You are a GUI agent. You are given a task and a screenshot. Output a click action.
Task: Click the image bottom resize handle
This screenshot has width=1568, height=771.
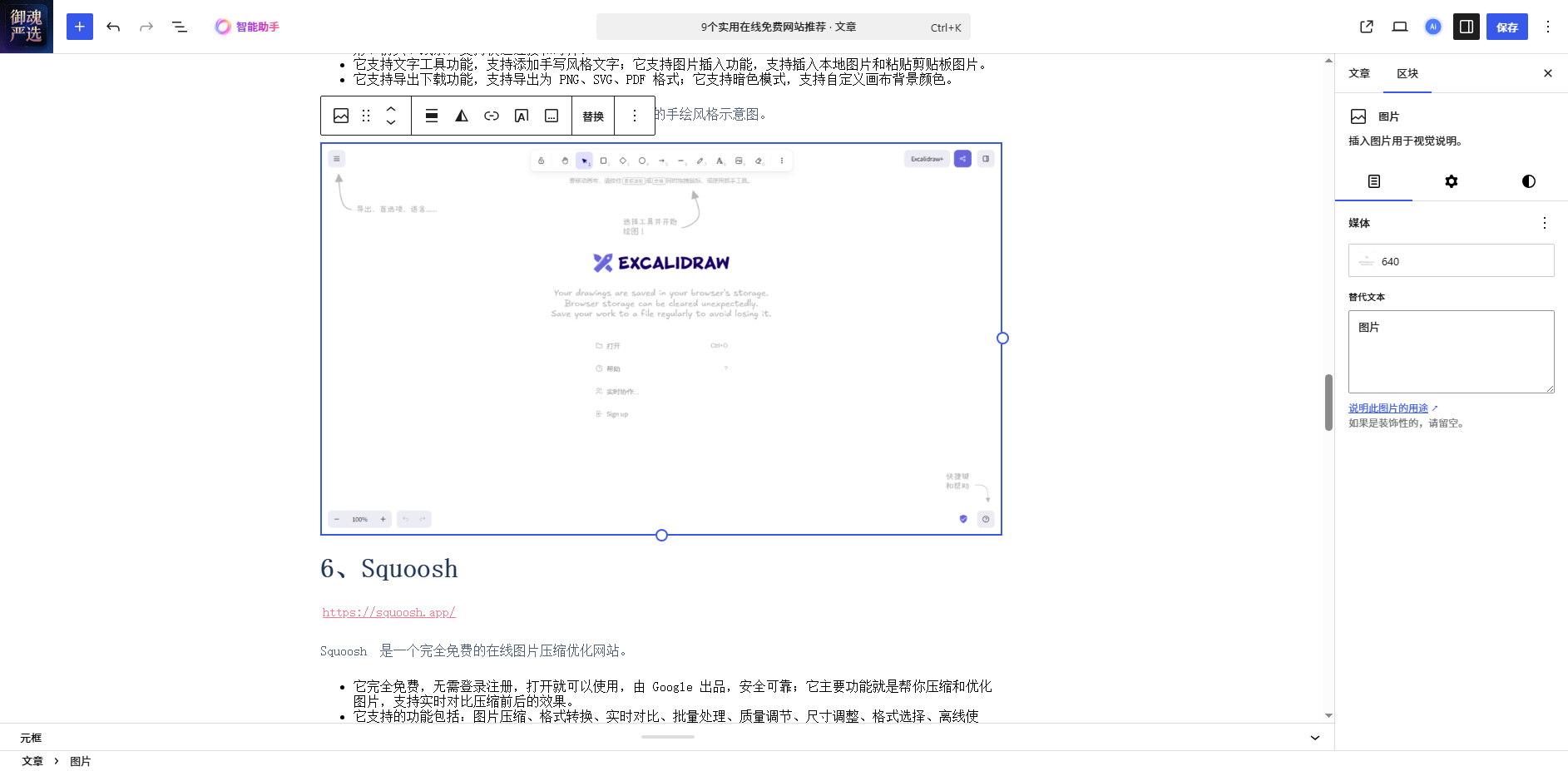tap(661, 535)
